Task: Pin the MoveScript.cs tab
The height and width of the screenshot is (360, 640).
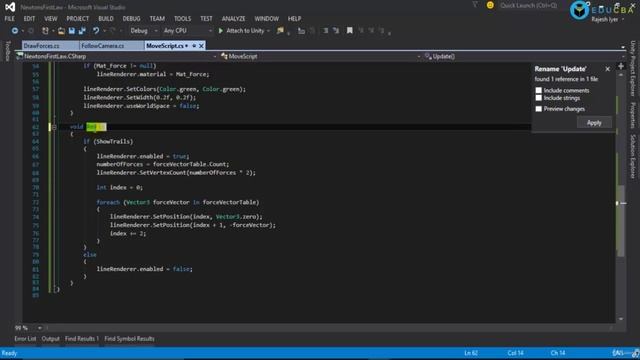Action: (x=194, y=46)
